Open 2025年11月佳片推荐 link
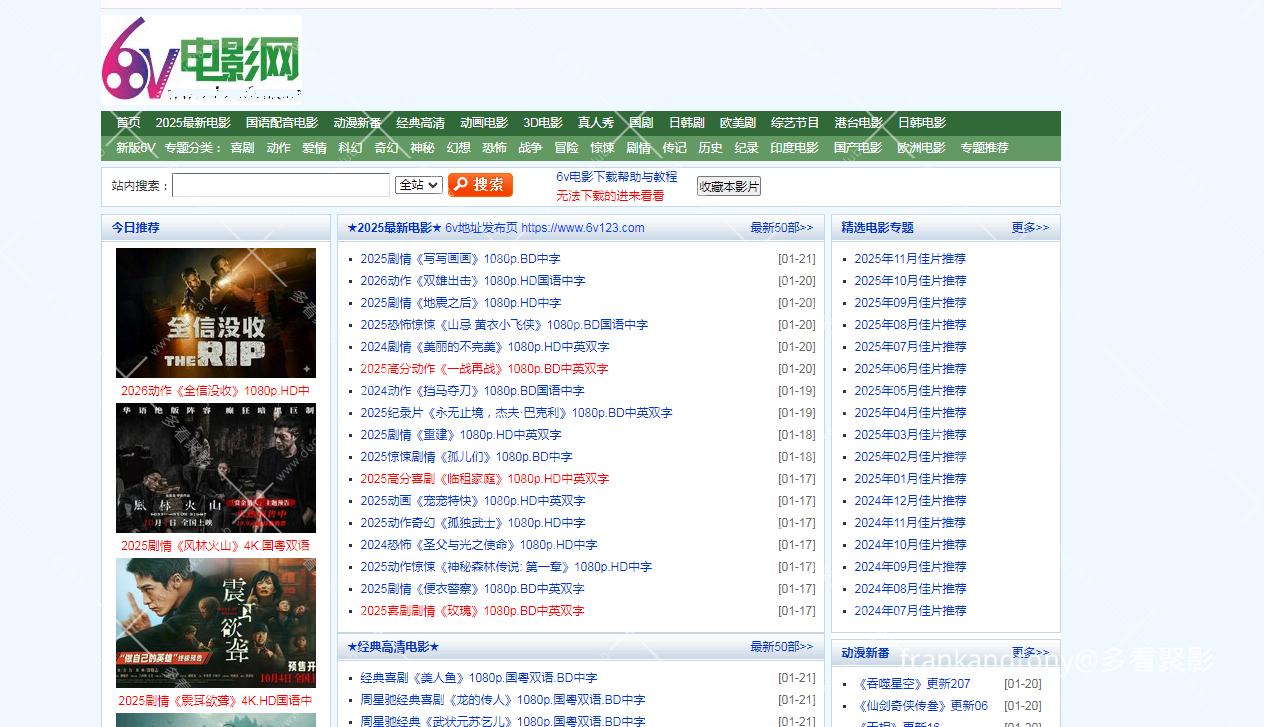 pos(910,259)
